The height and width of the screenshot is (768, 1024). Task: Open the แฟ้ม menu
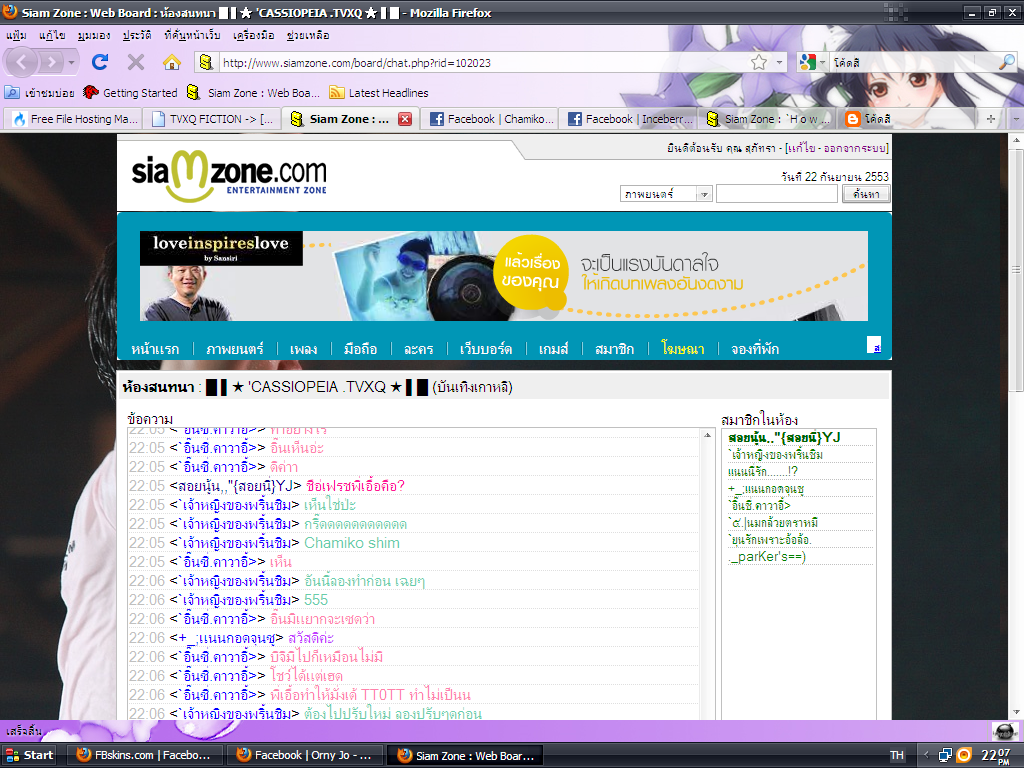[16, 35]
